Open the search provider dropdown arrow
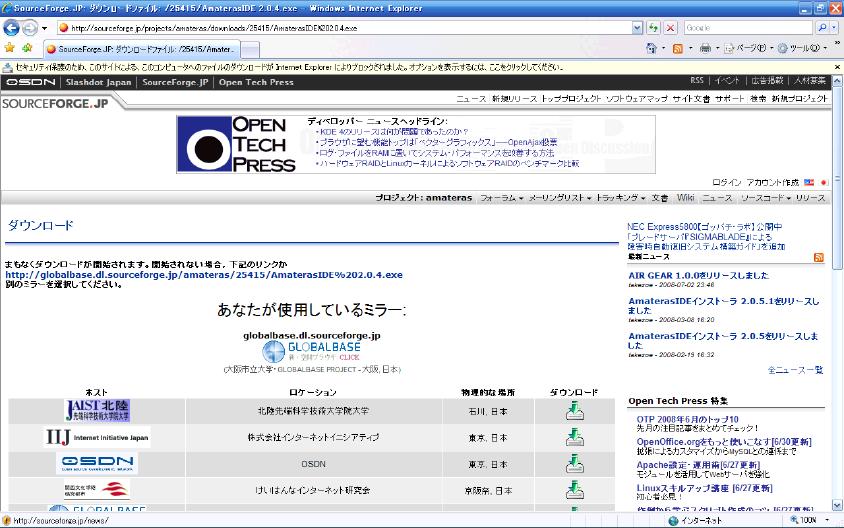 [834, 28]
